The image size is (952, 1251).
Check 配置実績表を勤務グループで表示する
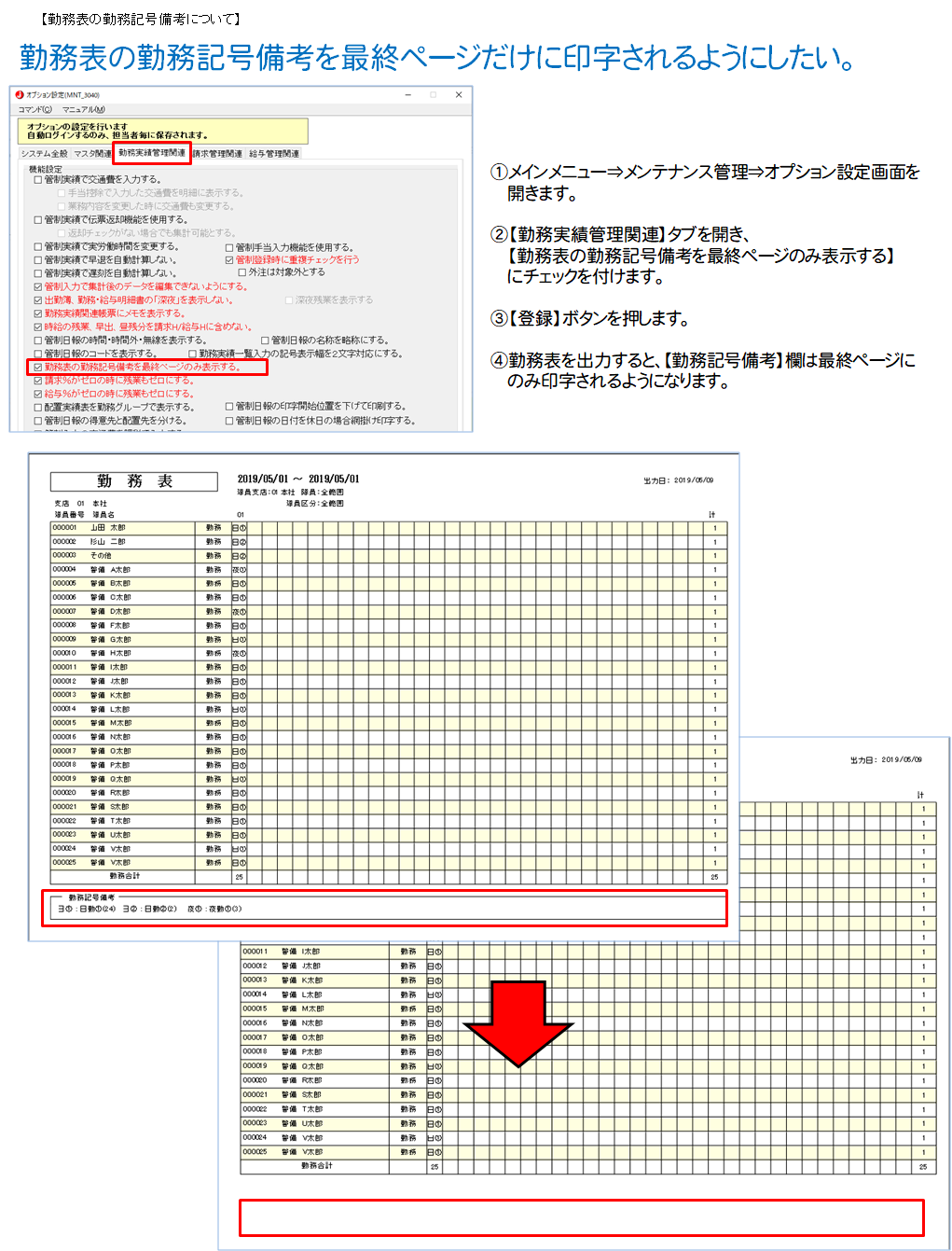tap(38, 408)
